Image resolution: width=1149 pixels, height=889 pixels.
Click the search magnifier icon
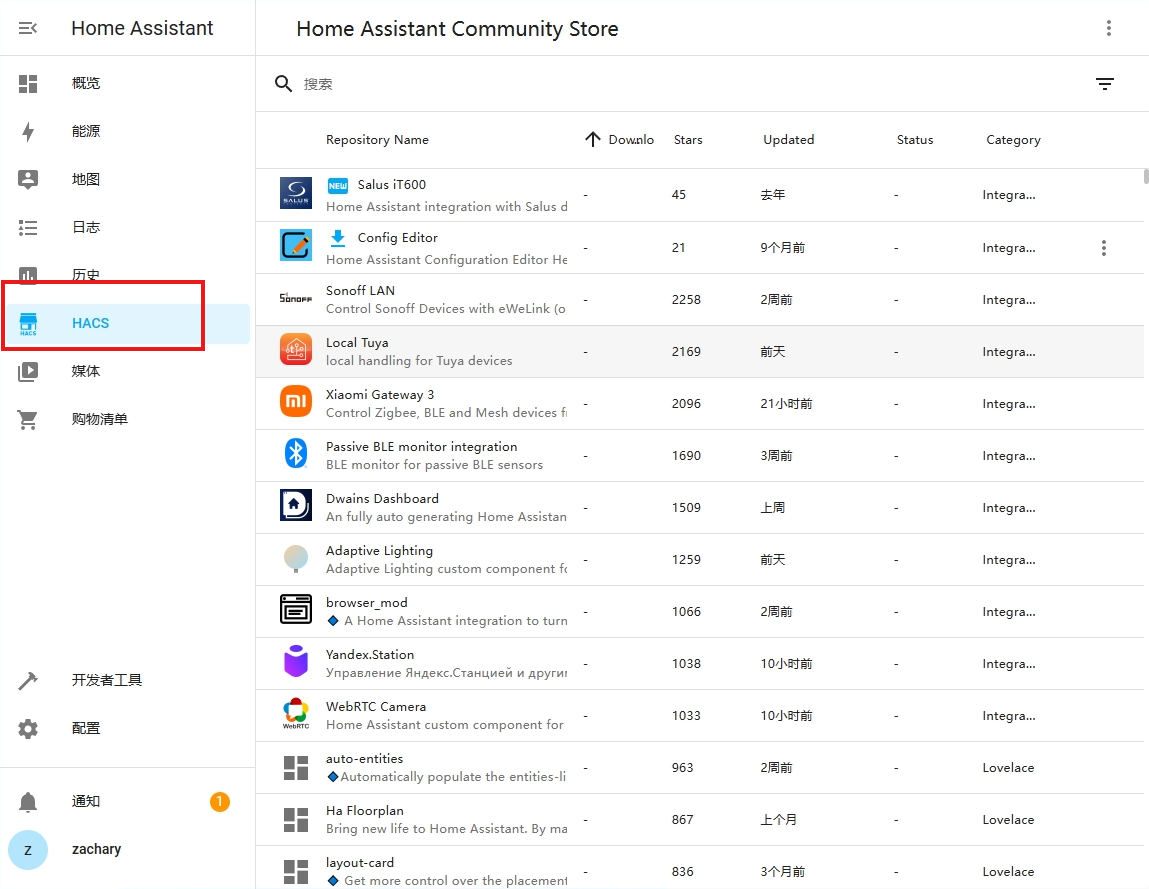pos(283,84)
